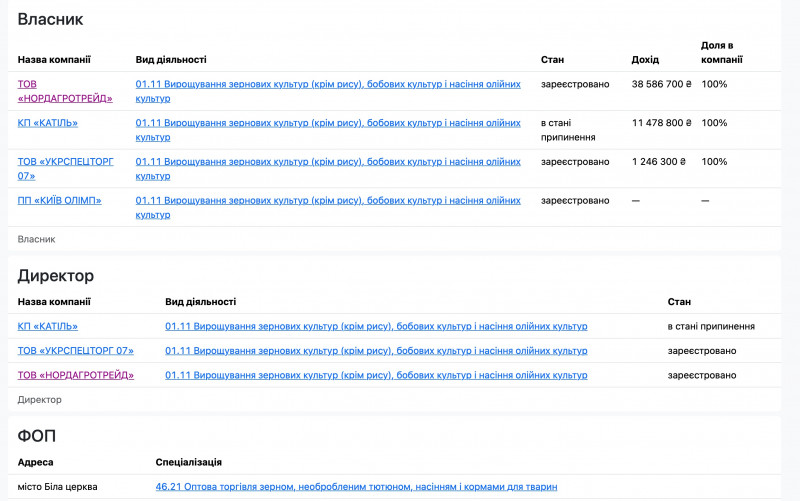Open ПП «КИЇВ ОЛІМП» company link
Screen dimensions: 800x501
(59, 201)
